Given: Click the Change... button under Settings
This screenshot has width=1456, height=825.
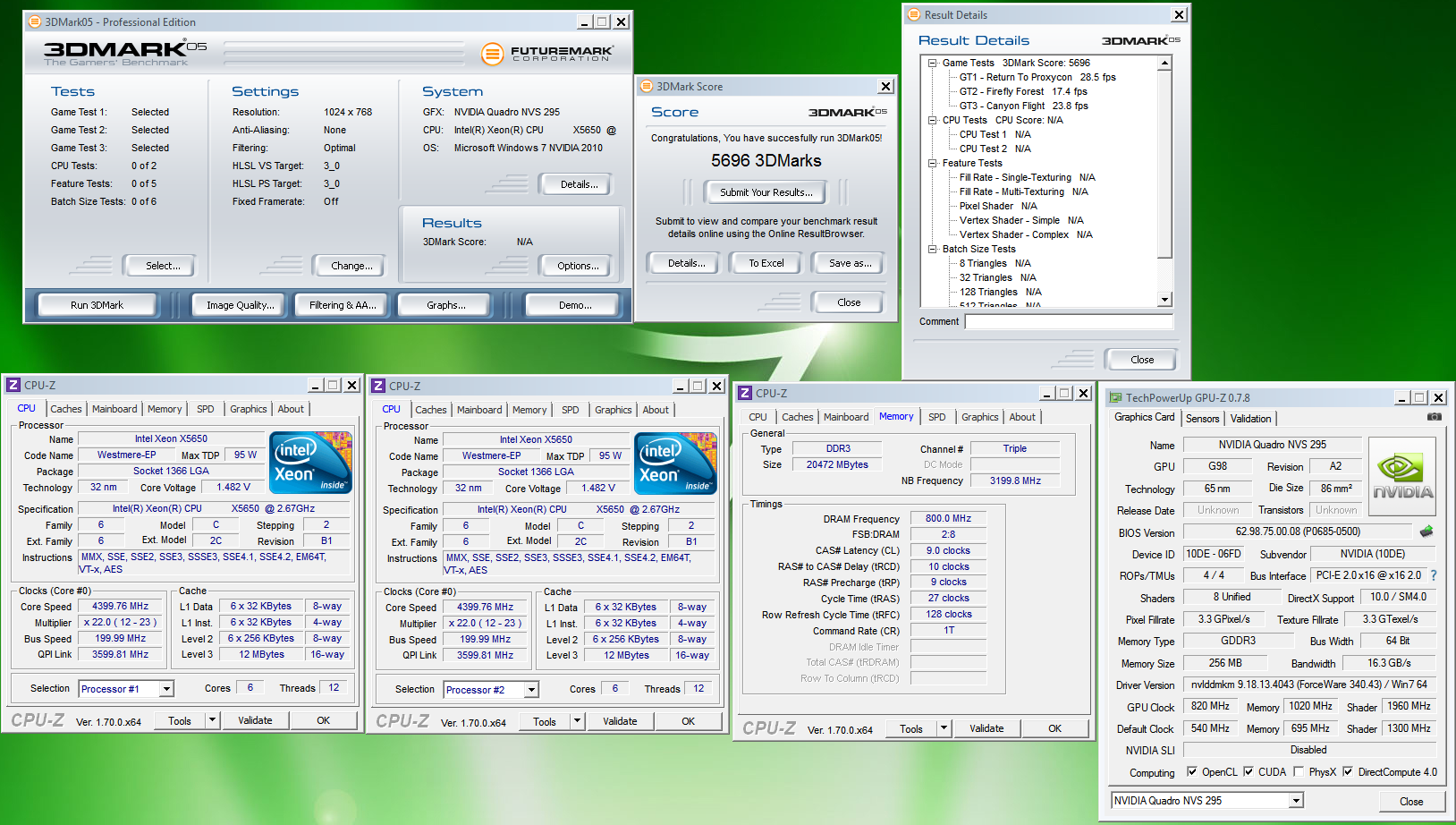Looking at the screenshot, I should (x=351, y=266).
